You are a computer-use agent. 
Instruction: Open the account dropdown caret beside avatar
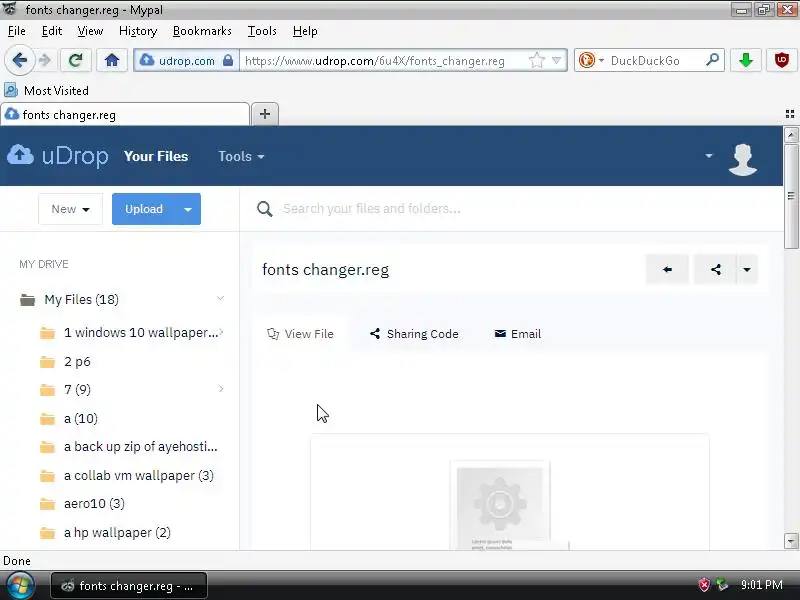pos(709,156)
